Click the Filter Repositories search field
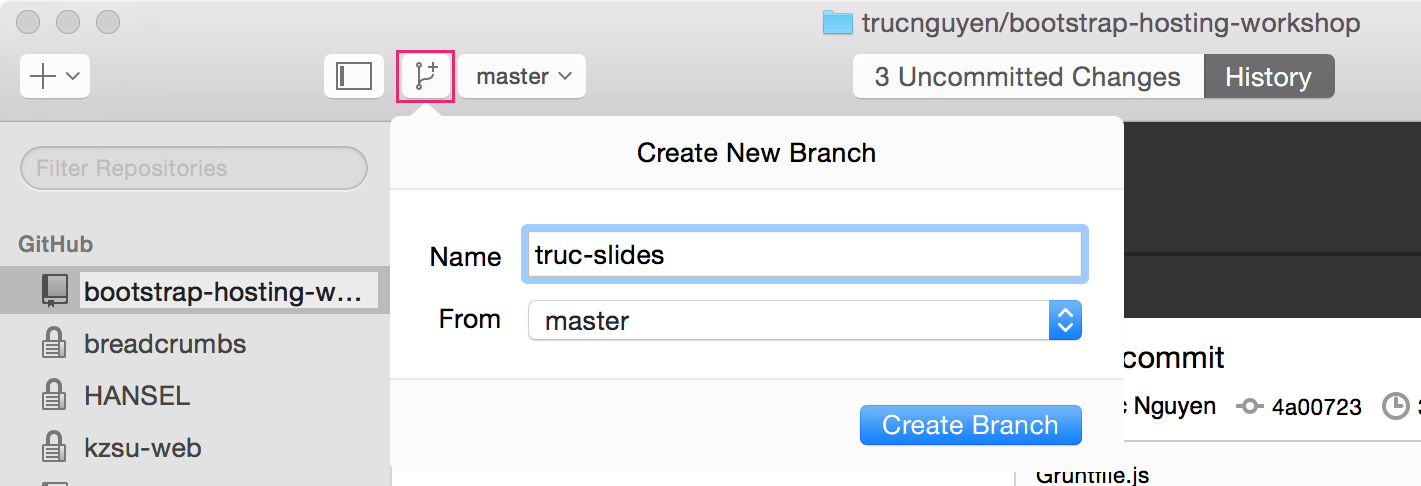 pos(194,168)
